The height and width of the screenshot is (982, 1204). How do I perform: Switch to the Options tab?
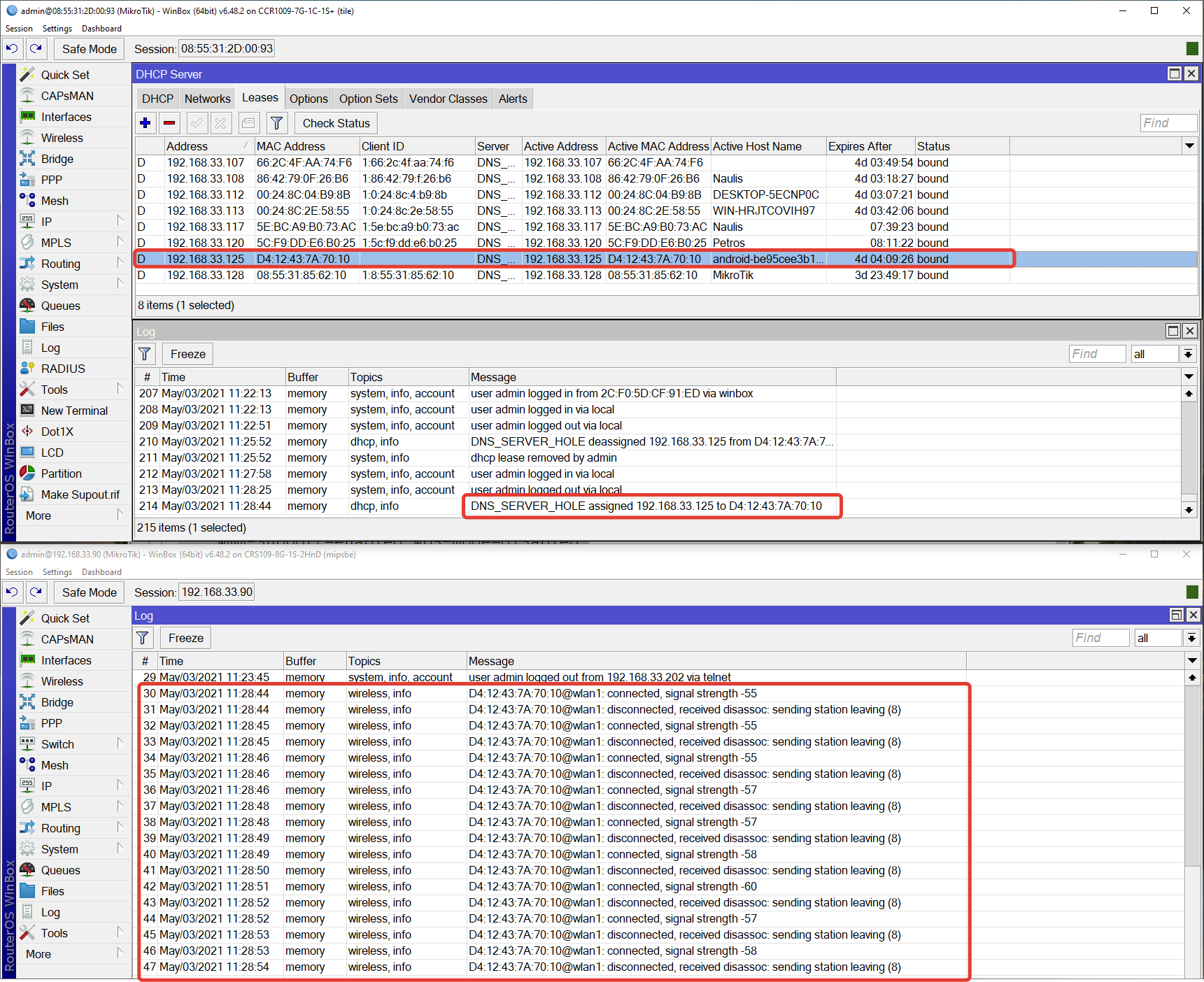(x=309, y=99)
